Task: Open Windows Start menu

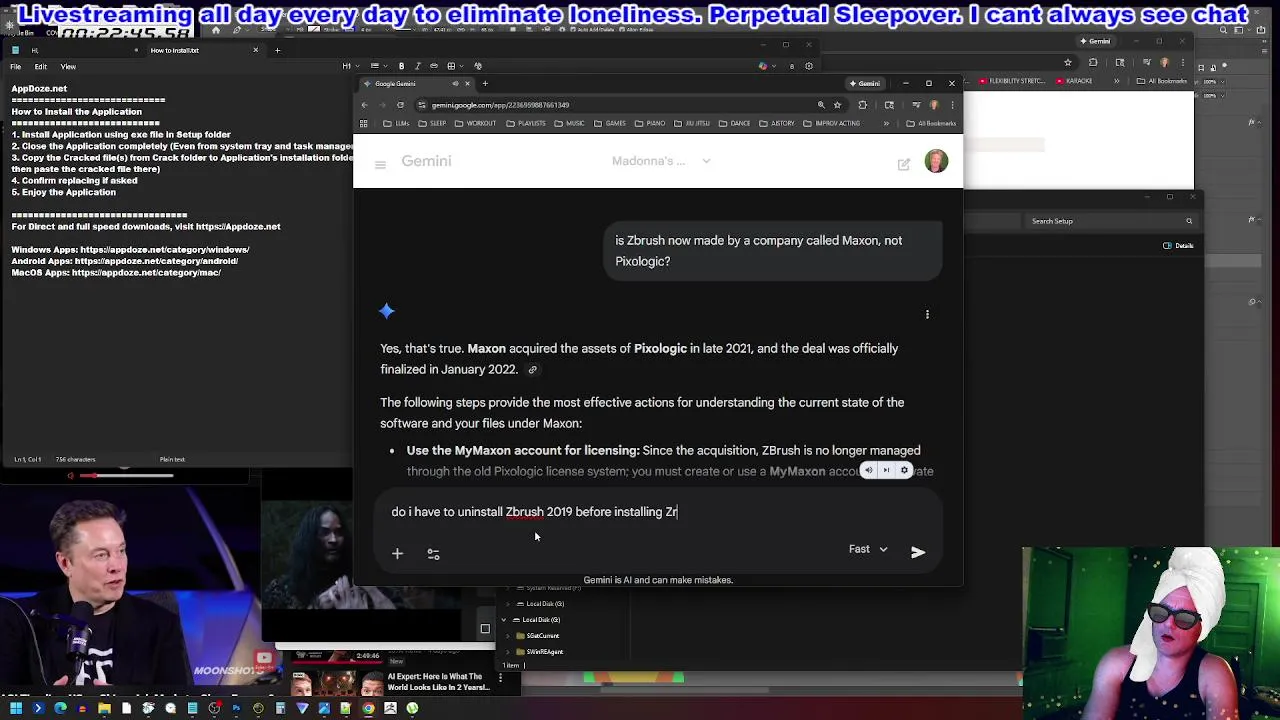Action: tap(16, 708)
